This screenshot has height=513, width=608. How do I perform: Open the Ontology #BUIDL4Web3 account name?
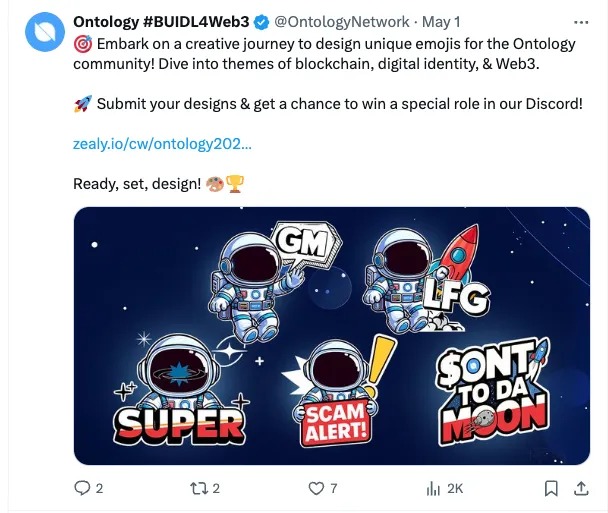(161, 22)
